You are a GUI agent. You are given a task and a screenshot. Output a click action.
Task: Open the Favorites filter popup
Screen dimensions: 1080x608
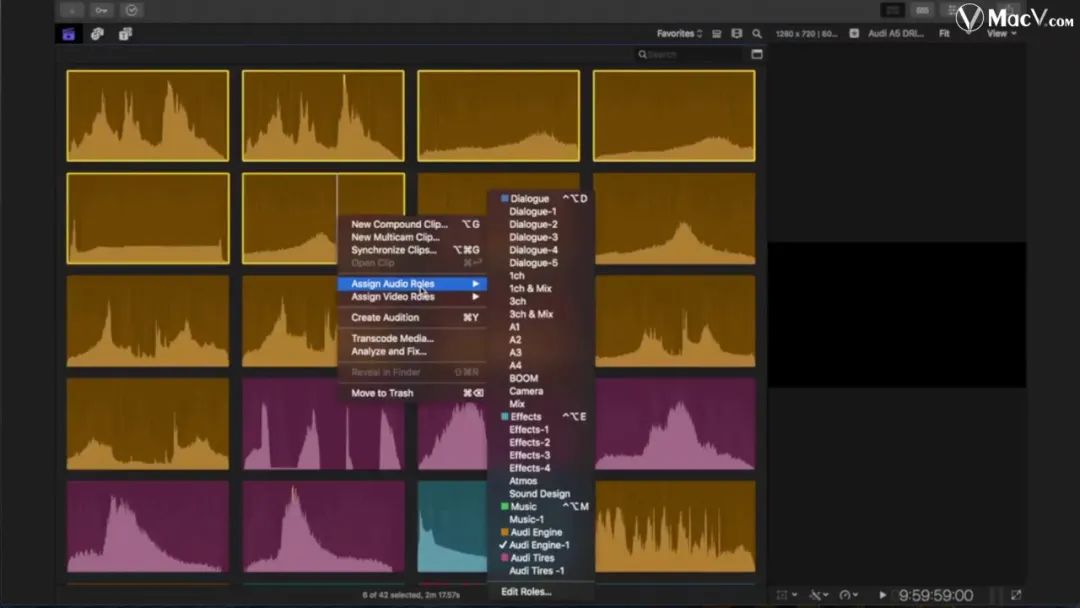coord(679,34)
